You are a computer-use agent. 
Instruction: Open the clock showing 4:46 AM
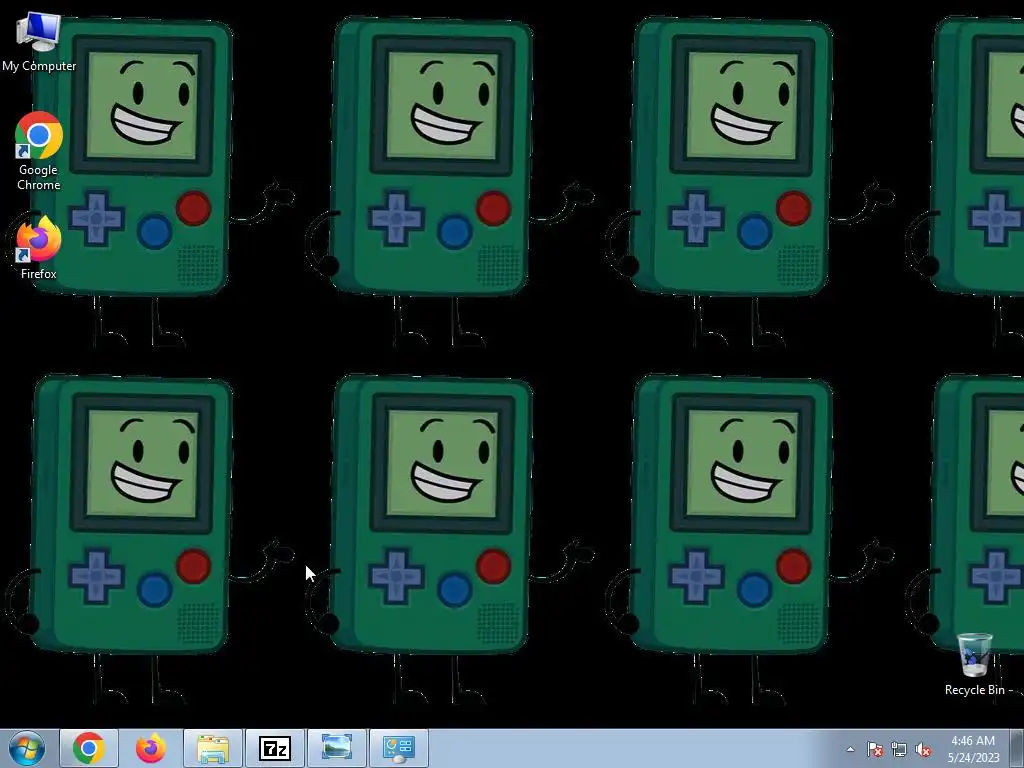[x=973, y=749]
